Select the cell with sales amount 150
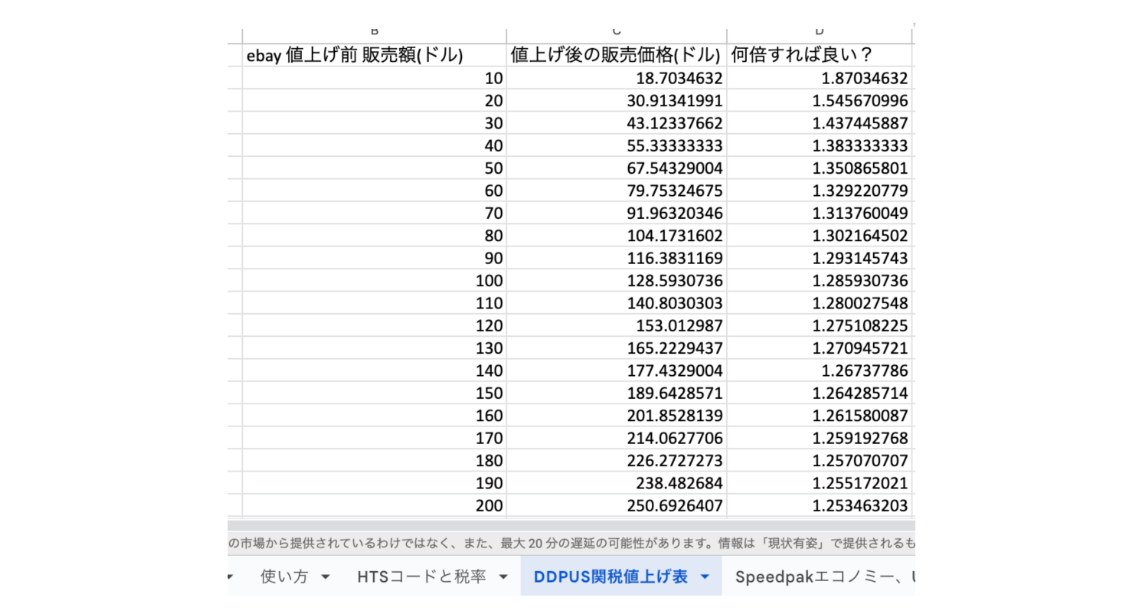Viewport: 1134px width, 612px height. pyautogui.click(x=374, y=393)
